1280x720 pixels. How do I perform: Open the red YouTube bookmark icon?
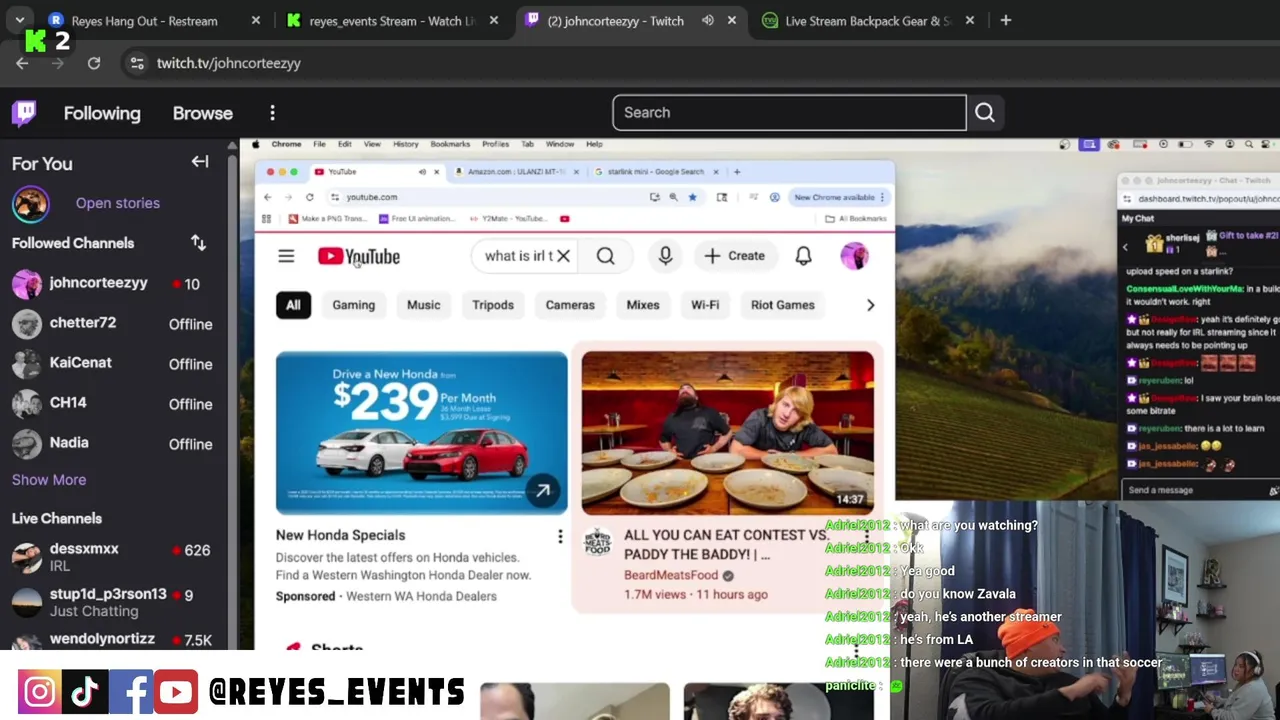(x=564, y=219)
